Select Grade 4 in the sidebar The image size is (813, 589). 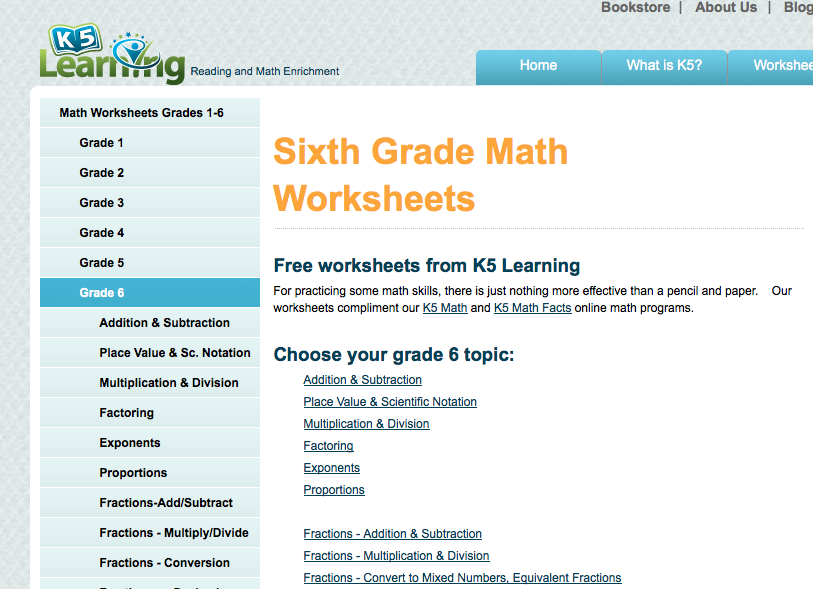point(150,233)
